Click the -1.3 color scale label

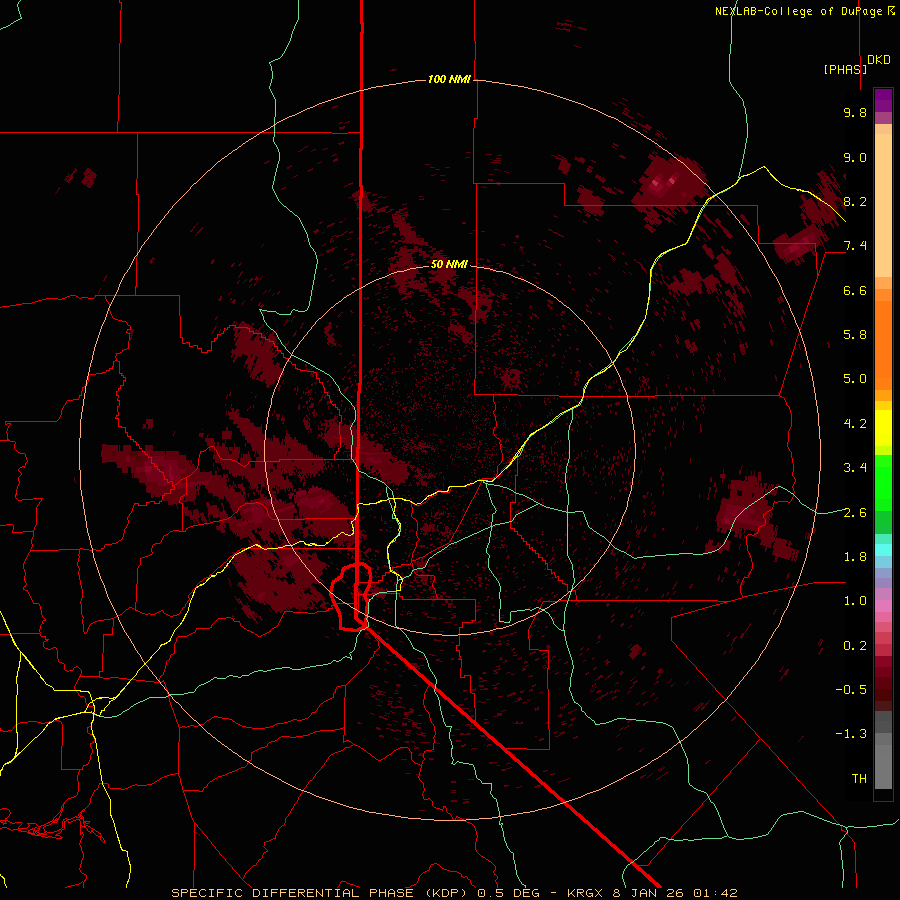click(851, 734)
